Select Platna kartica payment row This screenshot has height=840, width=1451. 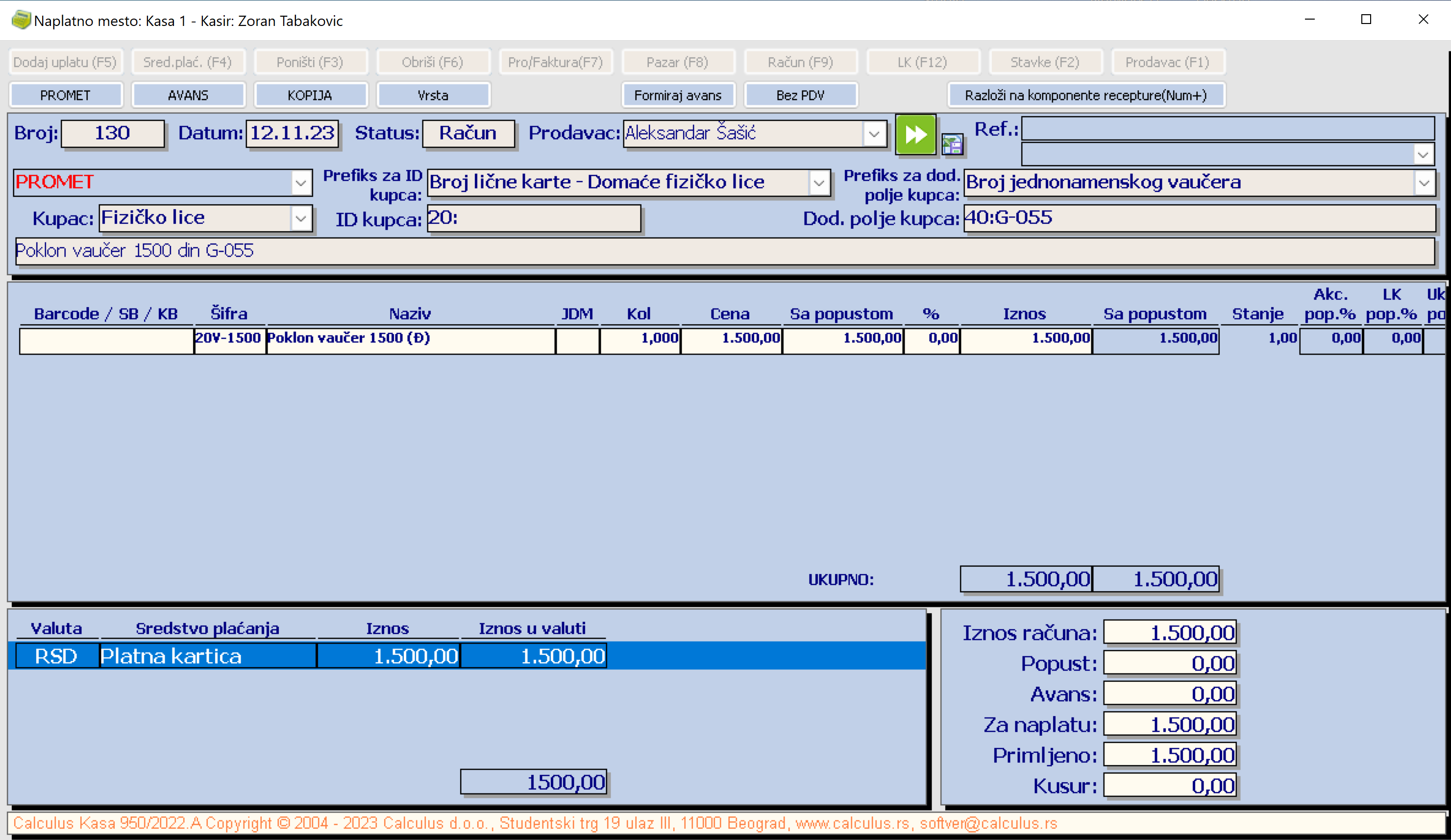click(x=467, y=656)
